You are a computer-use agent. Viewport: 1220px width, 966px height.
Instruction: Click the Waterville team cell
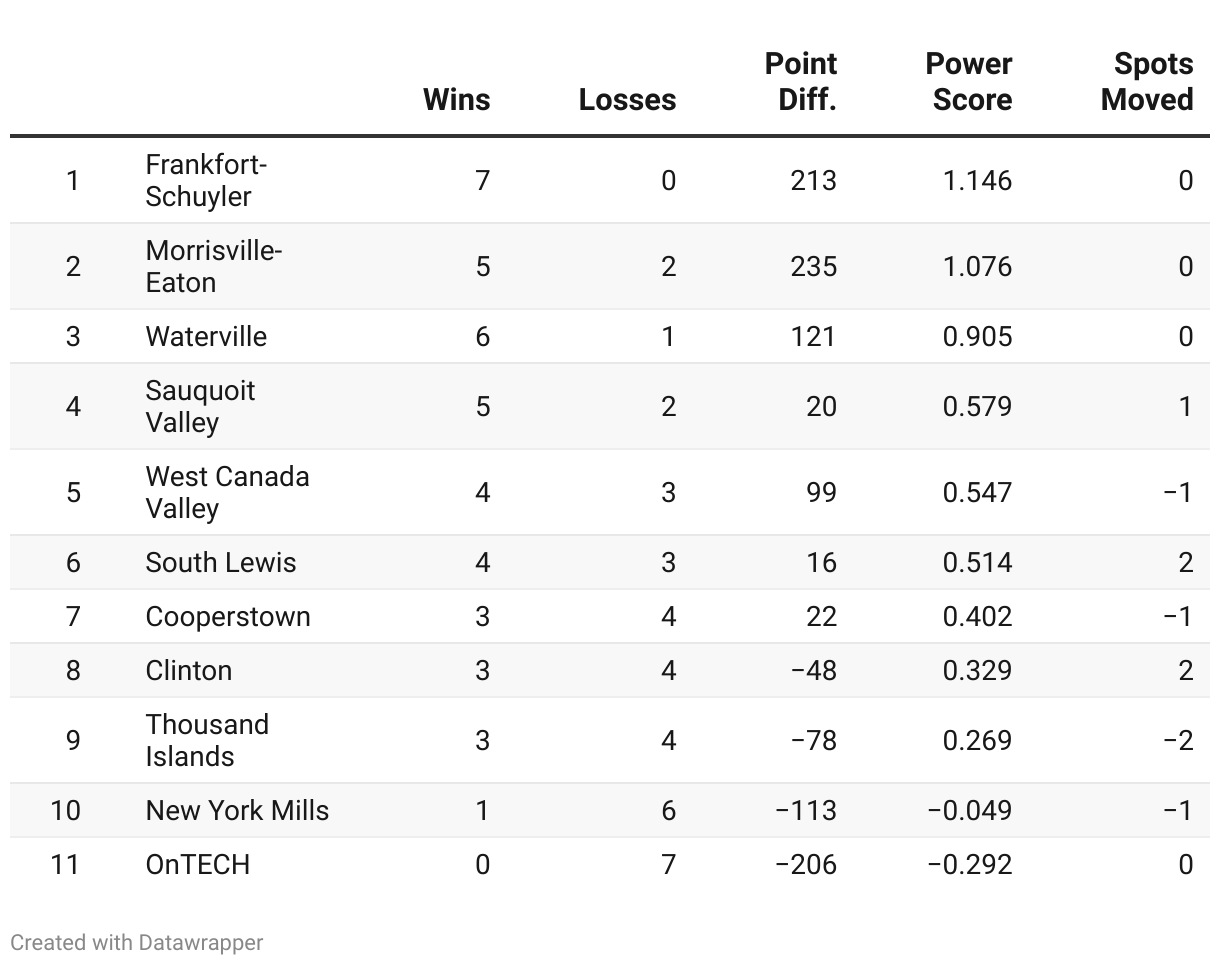206,336
